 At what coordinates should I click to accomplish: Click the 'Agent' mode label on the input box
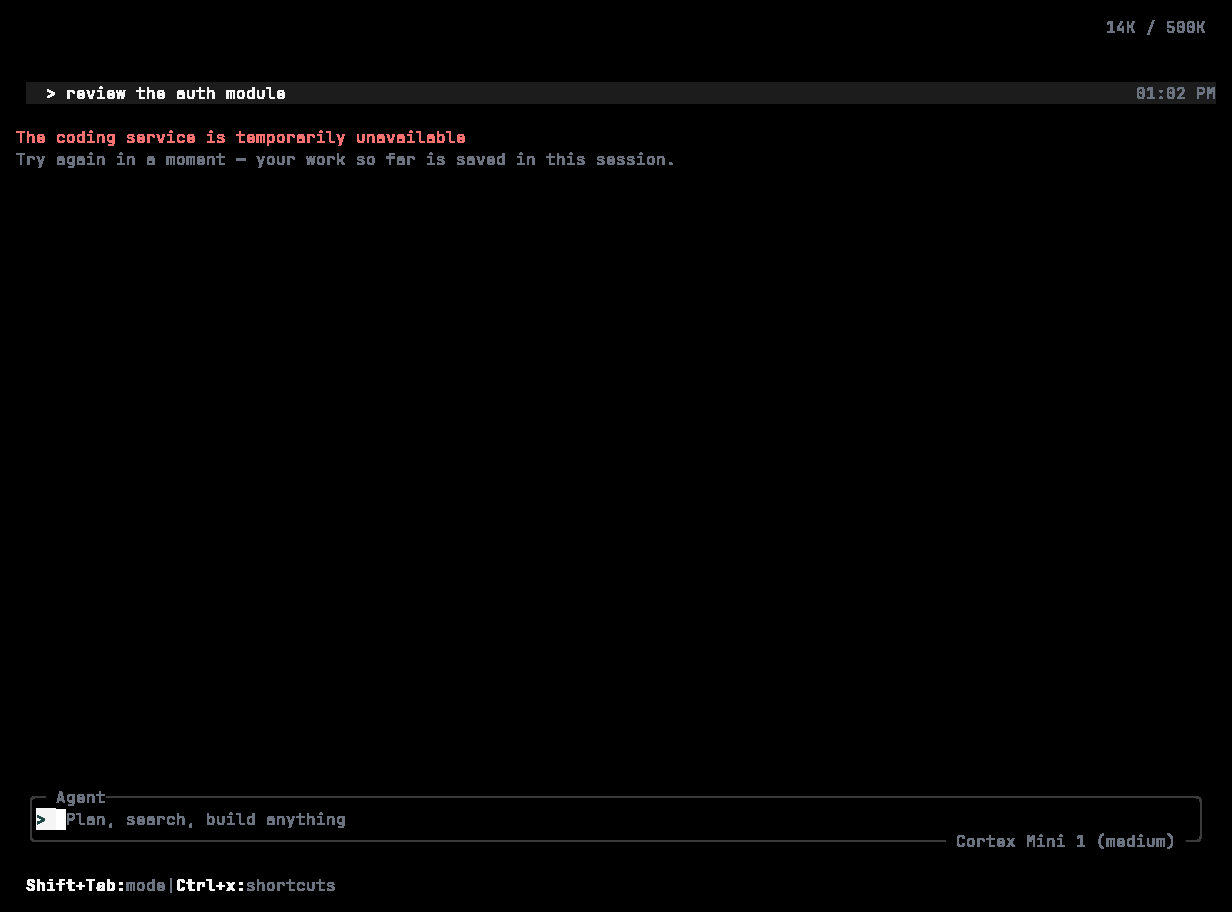tap(81, 797)
